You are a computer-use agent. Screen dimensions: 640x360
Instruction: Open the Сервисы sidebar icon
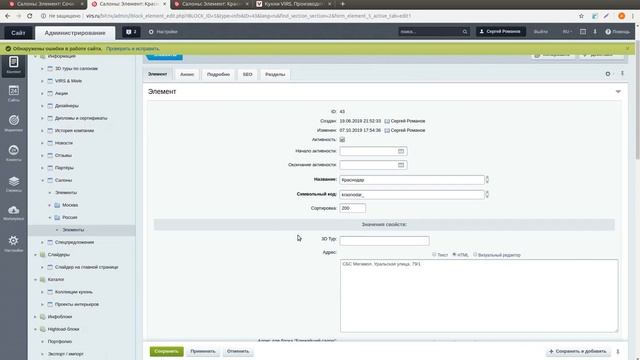pyautogui.click(x=13, y=184)
